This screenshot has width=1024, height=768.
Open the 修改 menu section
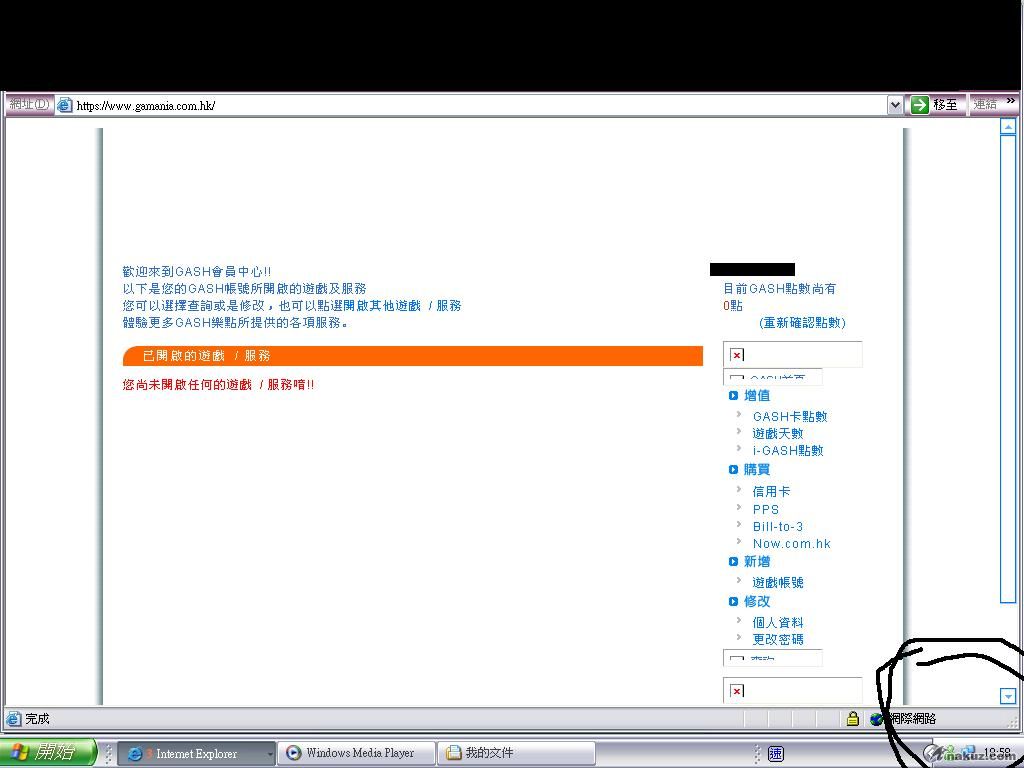pyautogui.click(x=757, y=601)
